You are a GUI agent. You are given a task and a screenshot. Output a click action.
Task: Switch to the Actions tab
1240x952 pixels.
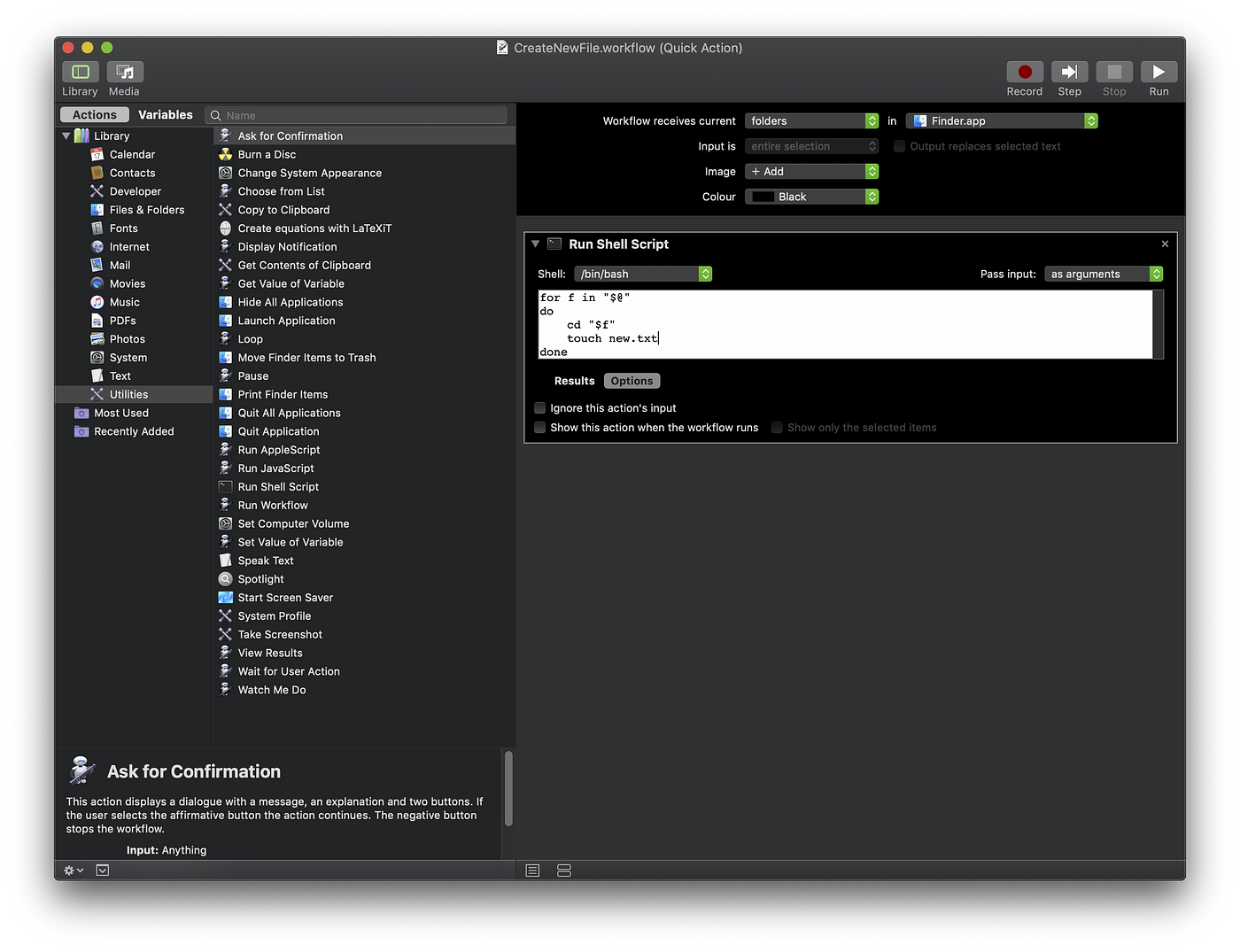pyautogui.click(x=95, y=115)
